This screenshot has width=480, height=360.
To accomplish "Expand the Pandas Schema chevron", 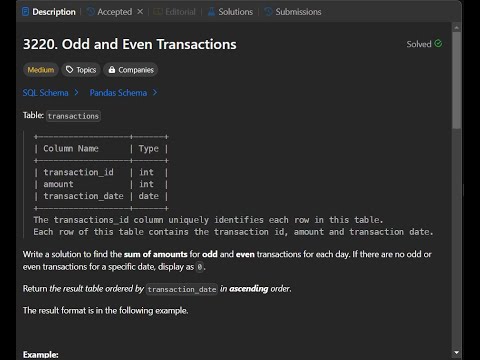I will (155, 92).
